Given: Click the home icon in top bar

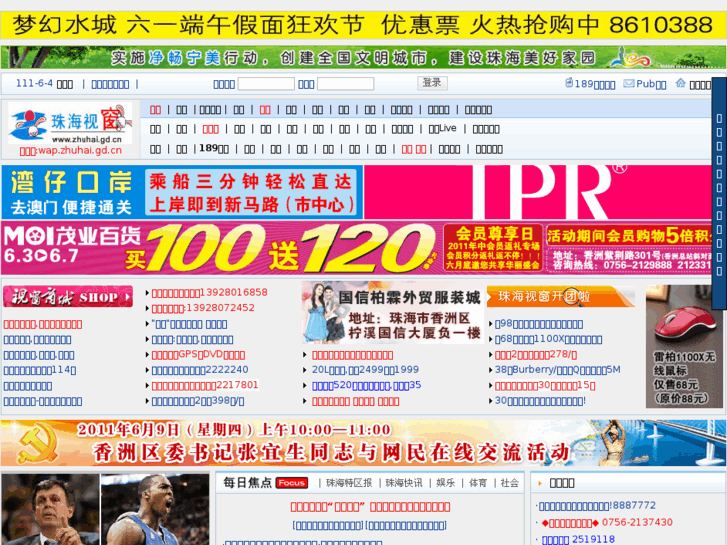Looking at the screenshot, I should [x=680, y=83].
